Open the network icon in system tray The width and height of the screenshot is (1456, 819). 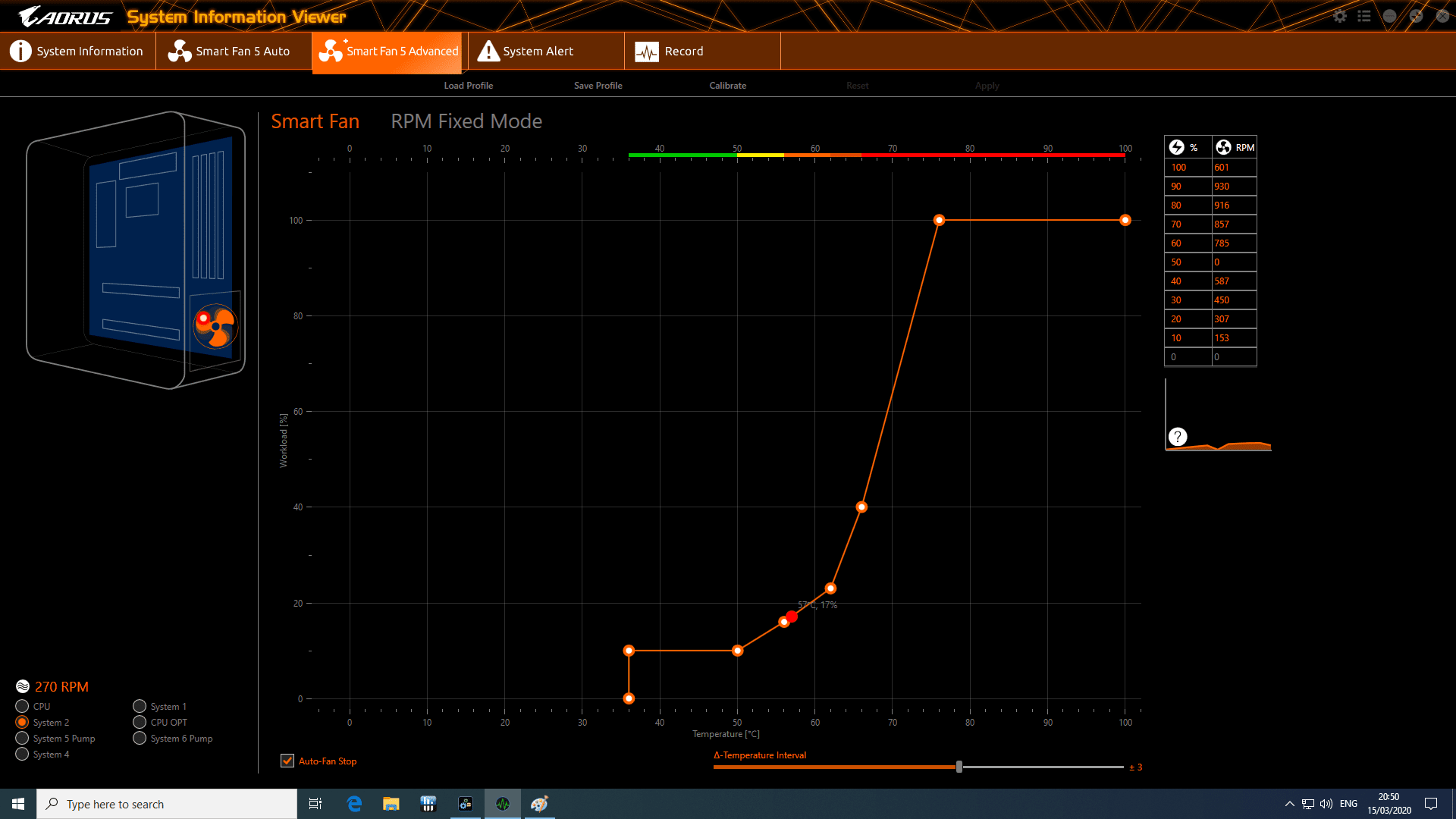pos(1308,804)
